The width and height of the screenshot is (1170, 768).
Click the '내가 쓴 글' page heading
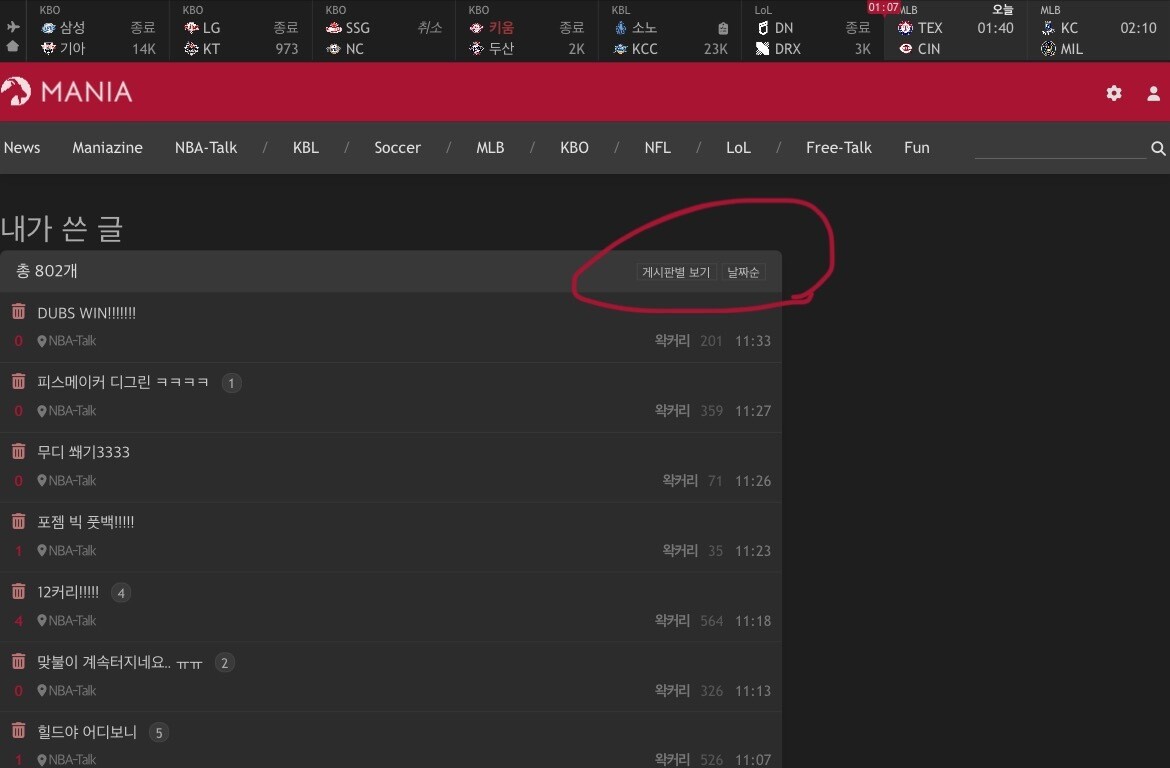(62, 228)
